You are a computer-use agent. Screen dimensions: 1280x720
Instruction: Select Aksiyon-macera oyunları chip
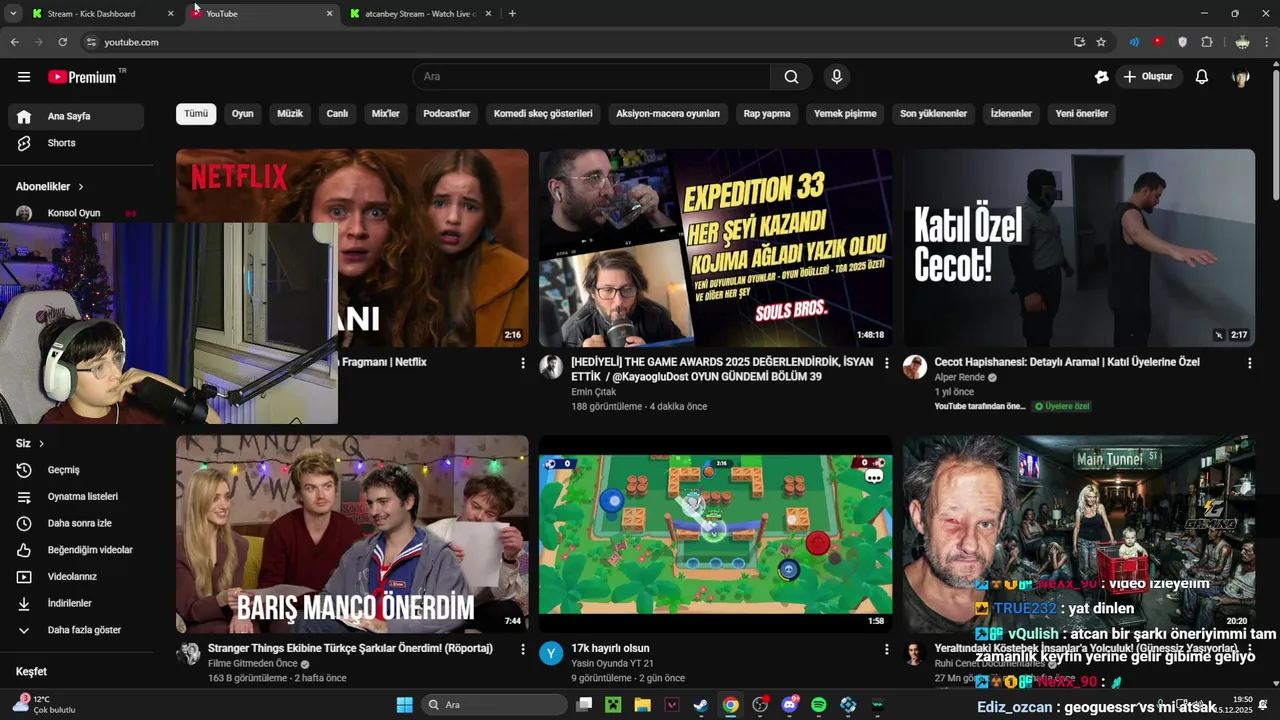click(x=668, y=114)
